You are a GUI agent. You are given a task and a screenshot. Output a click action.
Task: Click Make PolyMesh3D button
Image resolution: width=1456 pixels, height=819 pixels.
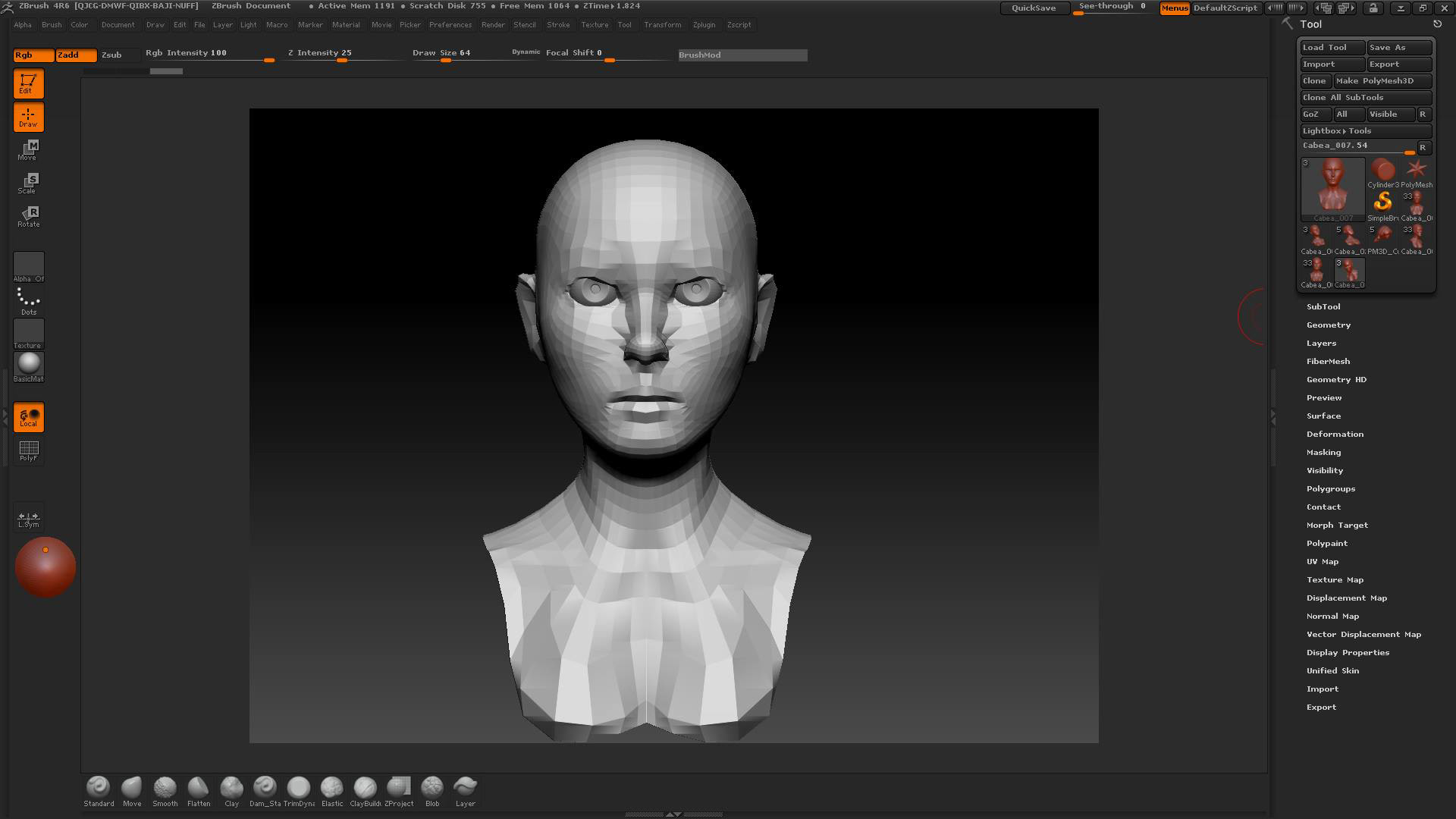(x=1382, y=80)
